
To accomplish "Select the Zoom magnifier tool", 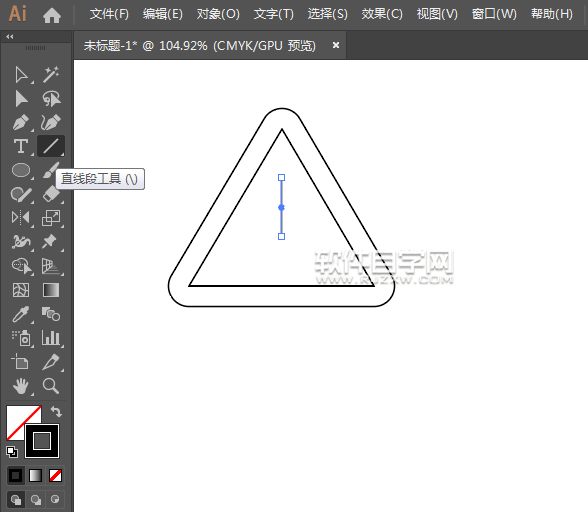I will (51, 386).
